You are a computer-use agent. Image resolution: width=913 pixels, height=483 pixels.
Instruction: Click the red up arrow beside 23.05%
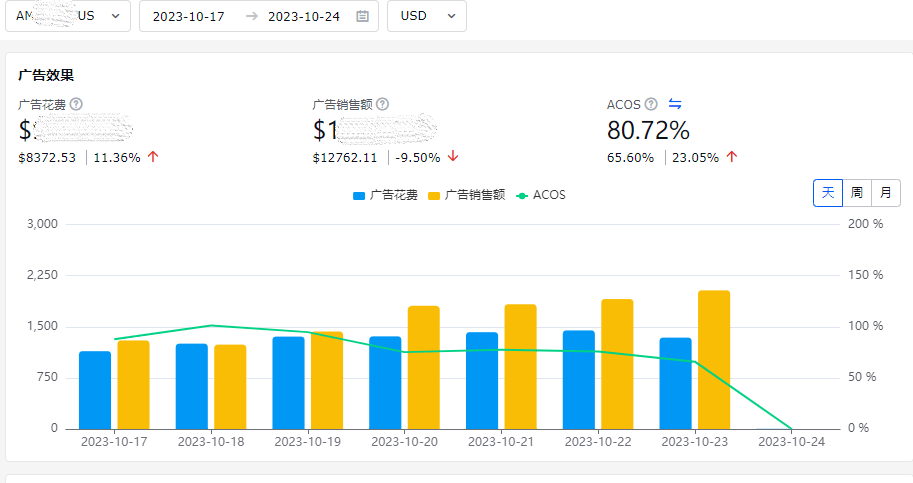732,157
